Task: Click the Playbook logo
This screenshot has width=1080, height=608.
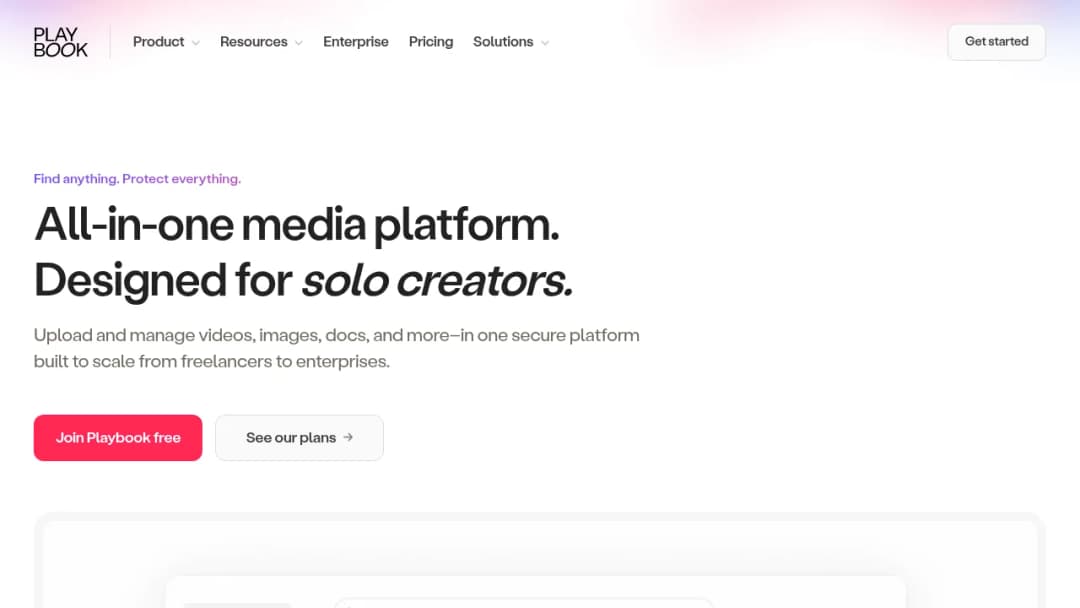Action: pos(61,42)
